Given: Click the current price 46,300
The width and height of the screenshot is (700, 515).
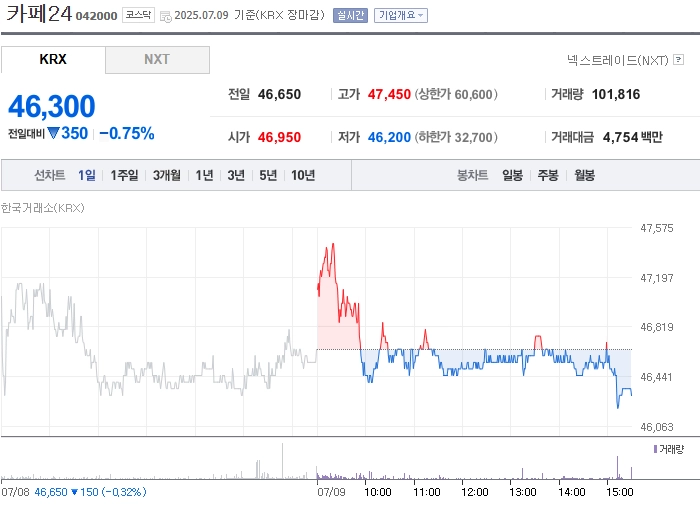Looking at the screenshot, I should pos(52,106).
